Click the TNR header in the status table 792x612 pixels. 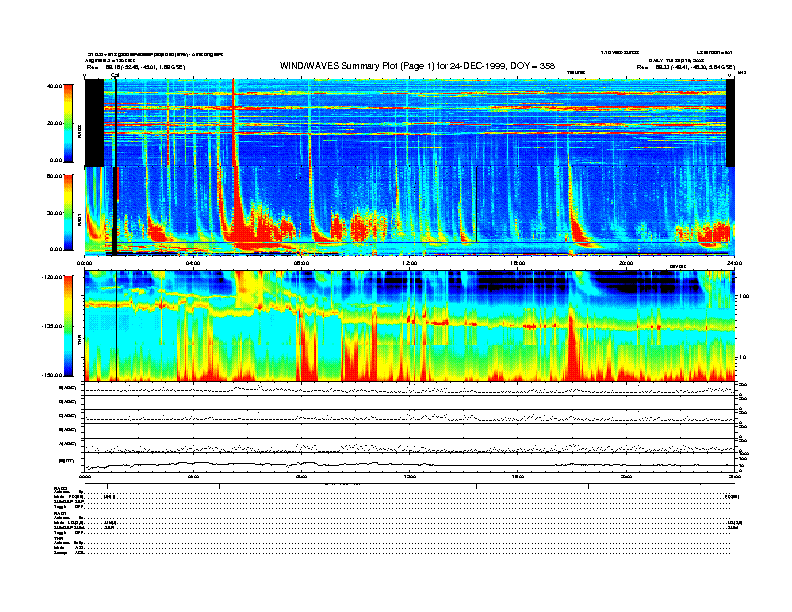coord(58,538)
